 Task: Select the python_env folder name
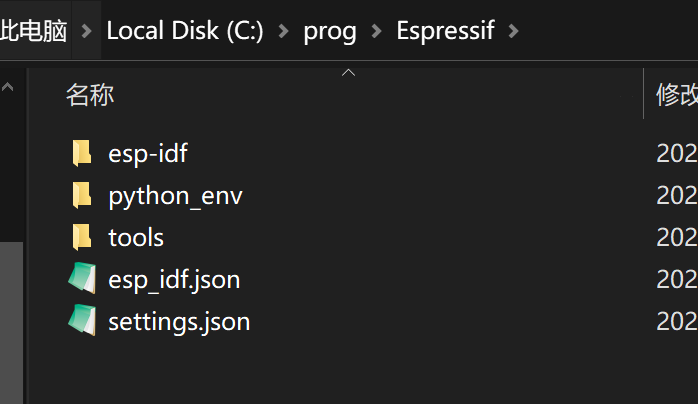tap(175, 195)
